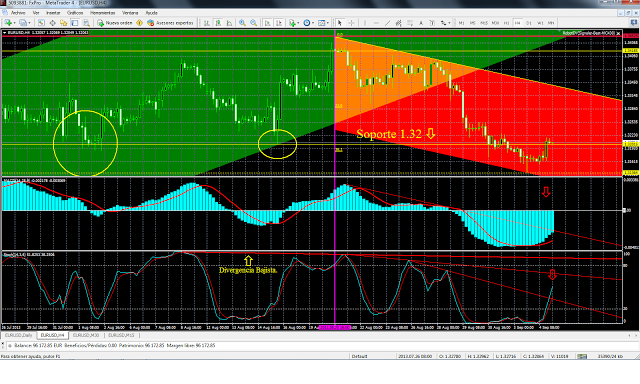This screenshot has width=640, height=384.
Task: Expand the arrows objects dropdown arrow
Action: [x=449, y=23]
